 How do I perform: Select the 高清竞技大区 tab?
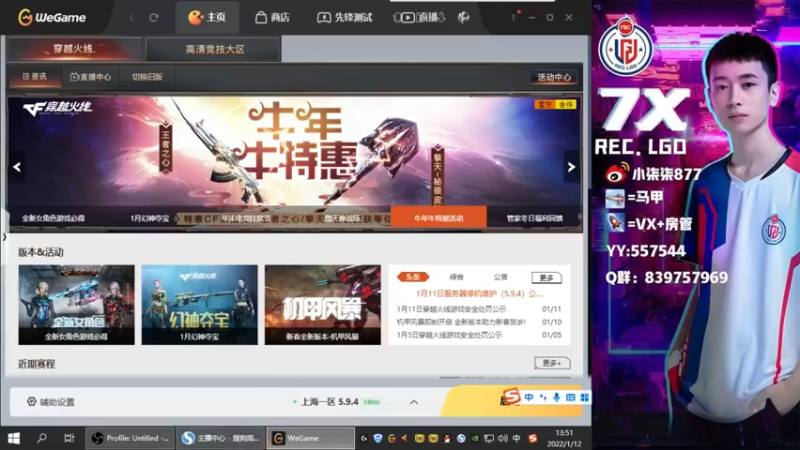tap(214, 49)
